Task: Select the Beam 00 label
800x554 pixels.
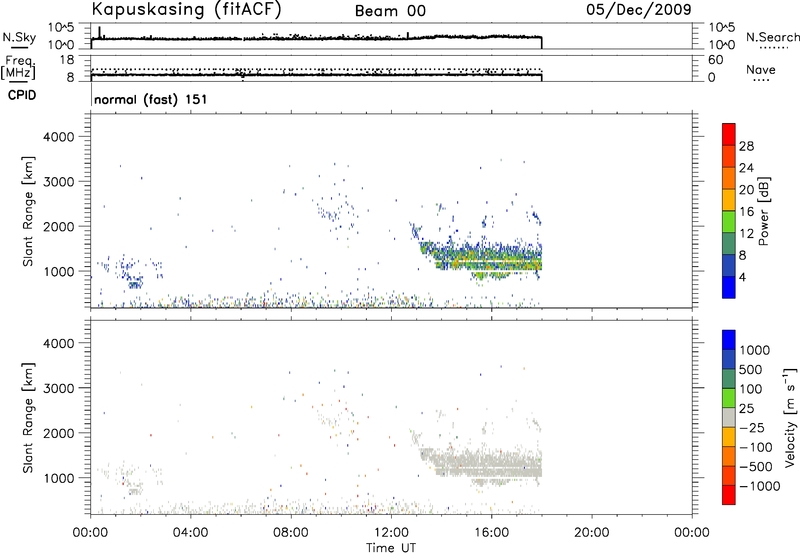Action: [x=390, y=11]
